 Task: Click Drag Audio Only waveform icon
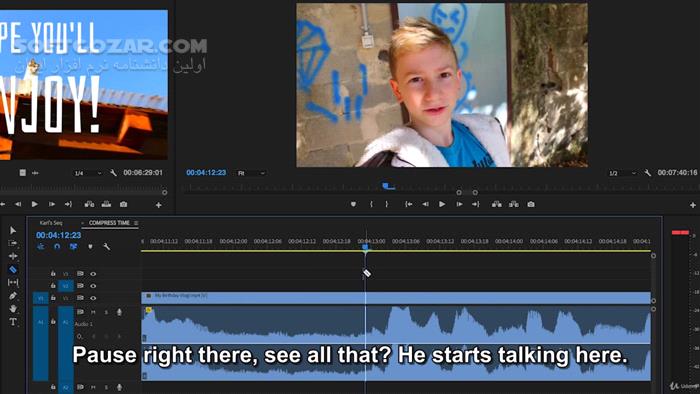tap(35, 172)
